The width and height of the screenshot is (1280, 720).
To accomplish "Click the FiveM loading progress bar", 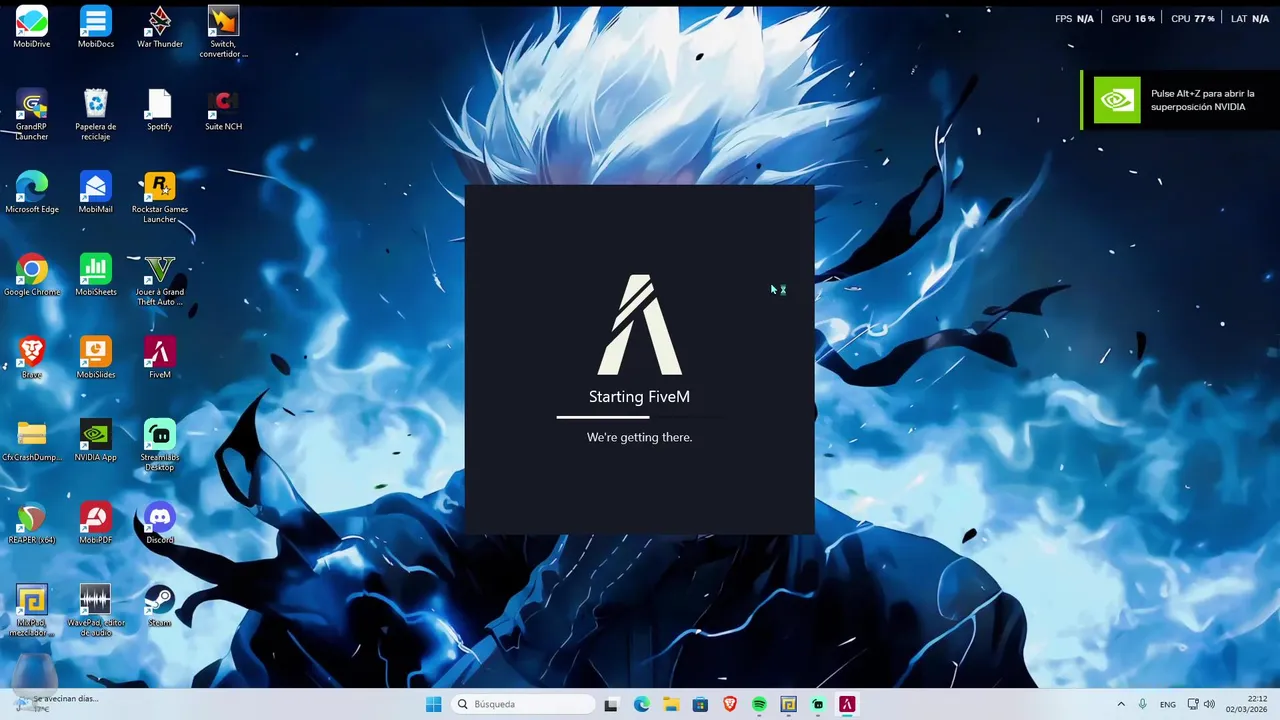I will tap(640, 417).
